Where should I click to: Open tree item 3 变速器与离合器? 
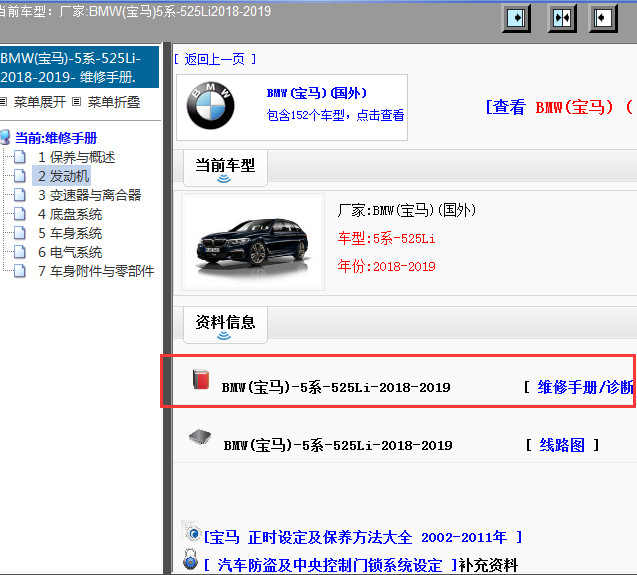coord(89,195)
